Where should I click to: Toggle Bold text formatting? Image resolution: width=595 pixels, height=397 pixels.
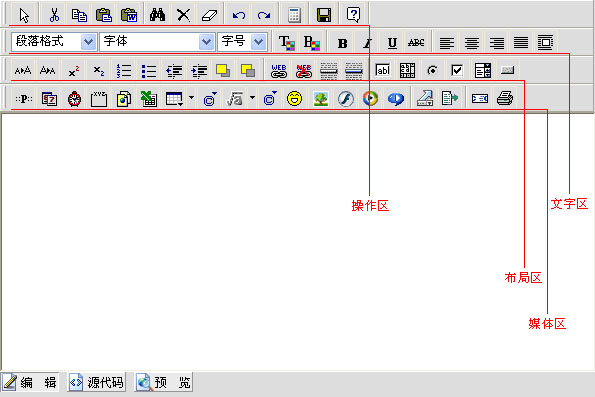tap(342, 43)
